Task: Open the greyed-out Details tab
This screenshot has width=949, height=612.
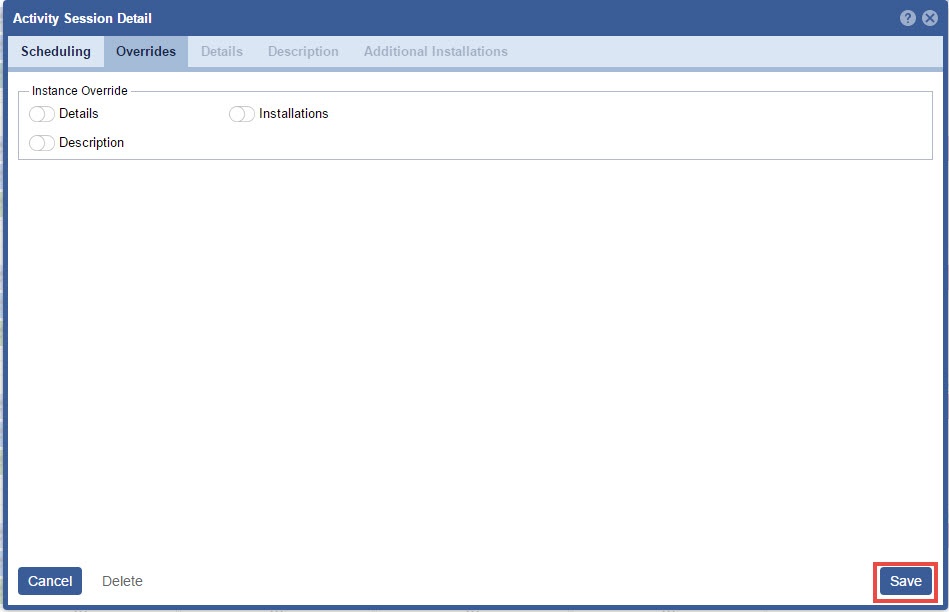Action: click(x=222, y=51)
